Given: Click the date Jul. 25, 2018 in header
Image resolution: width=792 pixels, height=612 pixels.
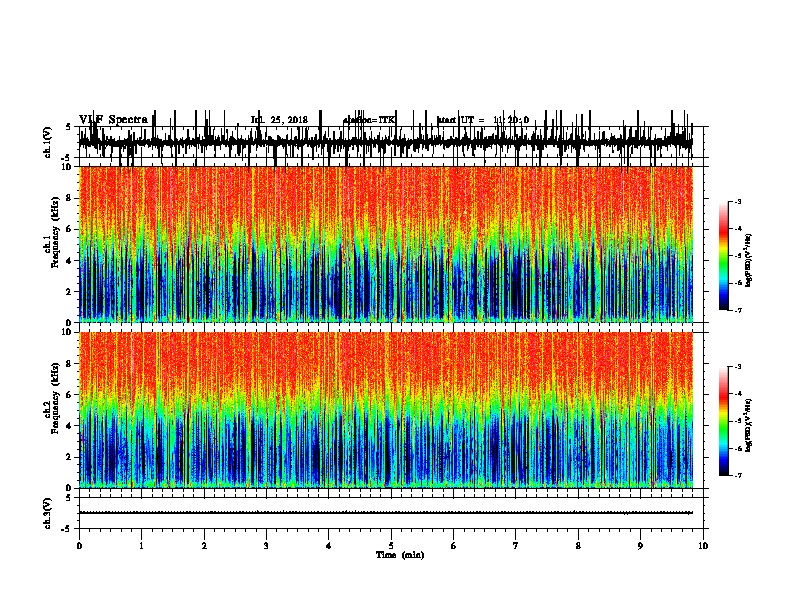Looking at the screenshot, I should (279, 120).
